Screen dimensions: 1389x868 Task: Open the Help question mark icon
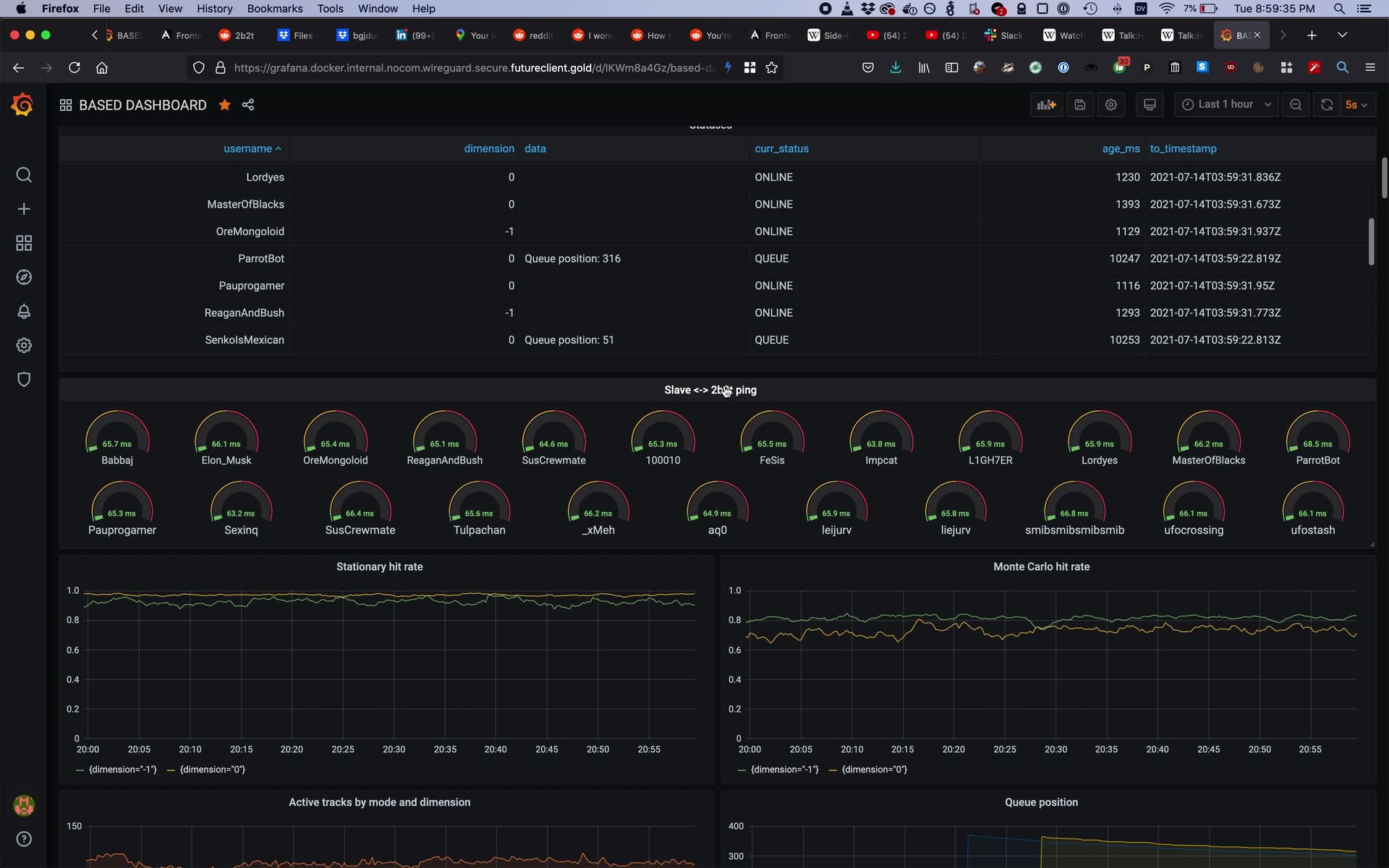(x=24, y=839)
